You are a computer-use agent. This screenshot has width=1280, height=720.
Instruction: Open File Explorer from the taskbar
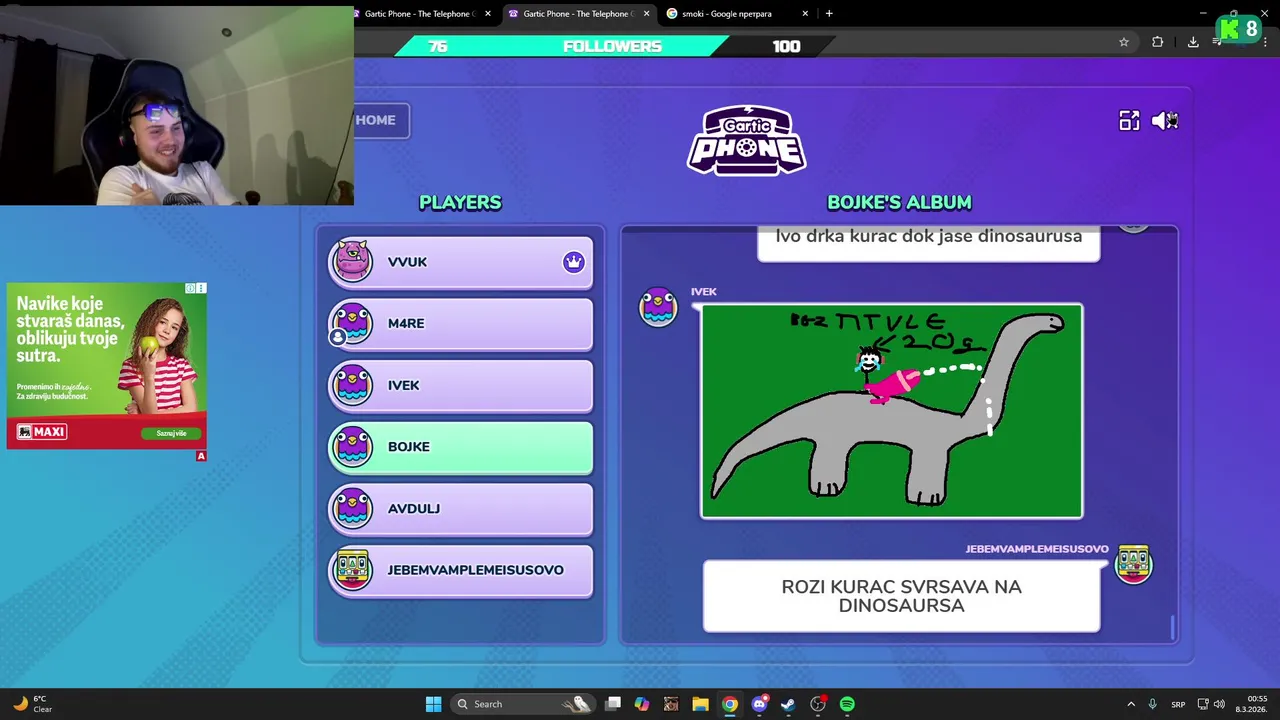tap(700, 704)
